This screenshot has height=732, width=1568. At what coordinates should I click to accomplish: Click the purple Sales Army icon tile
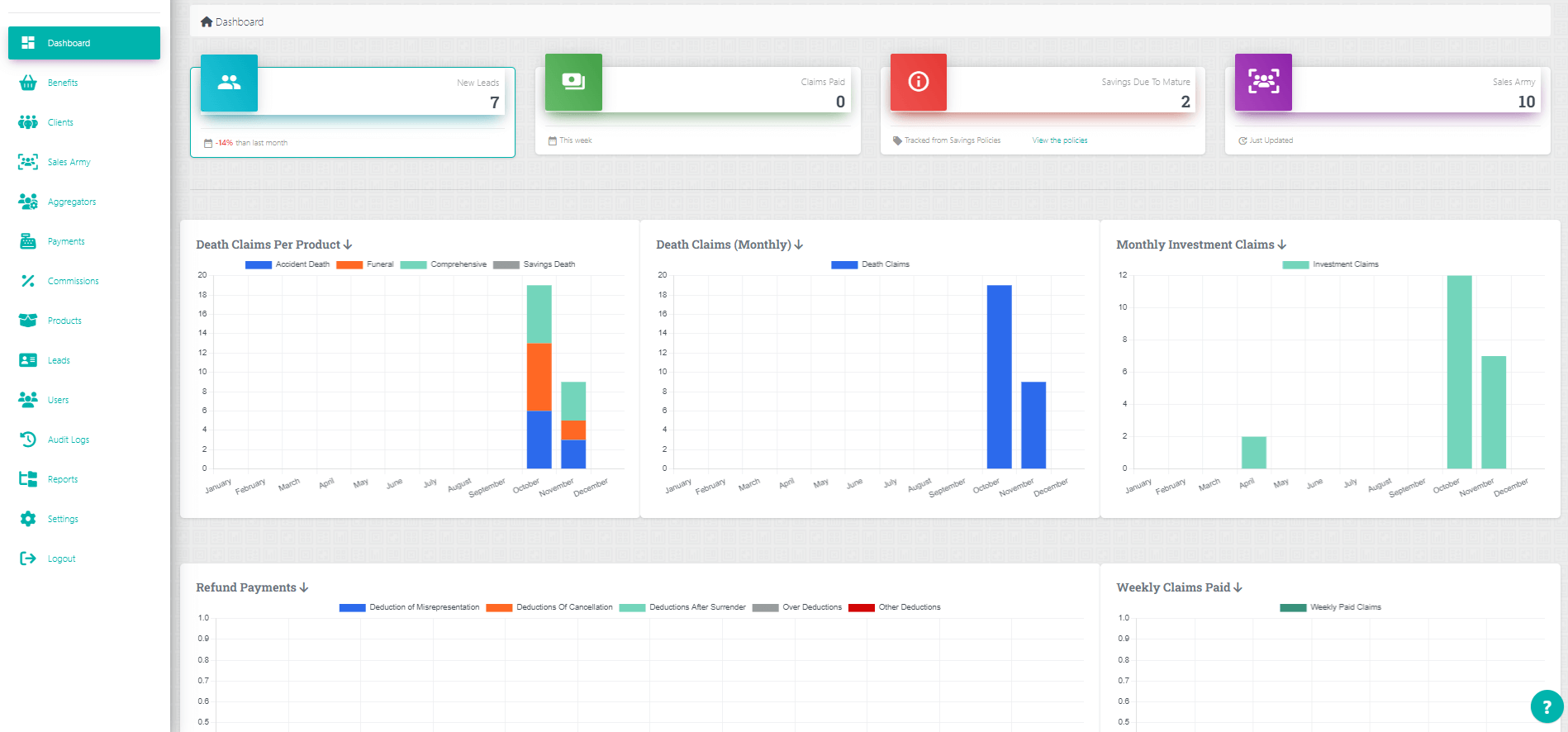pos(1262,82)
